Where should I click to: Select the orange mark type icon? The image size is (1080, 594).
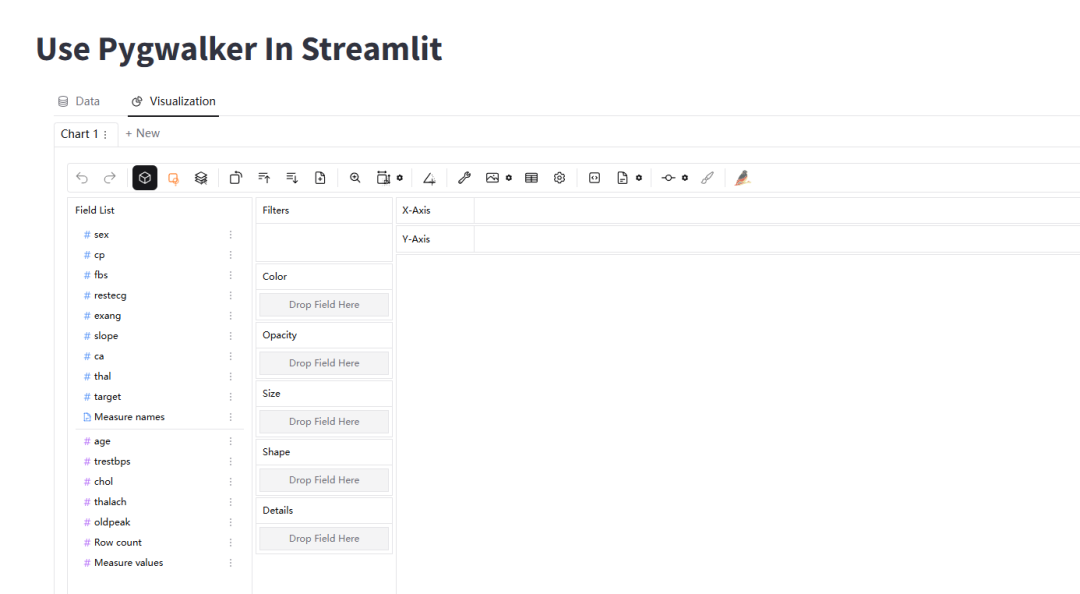tap(173, 178)
